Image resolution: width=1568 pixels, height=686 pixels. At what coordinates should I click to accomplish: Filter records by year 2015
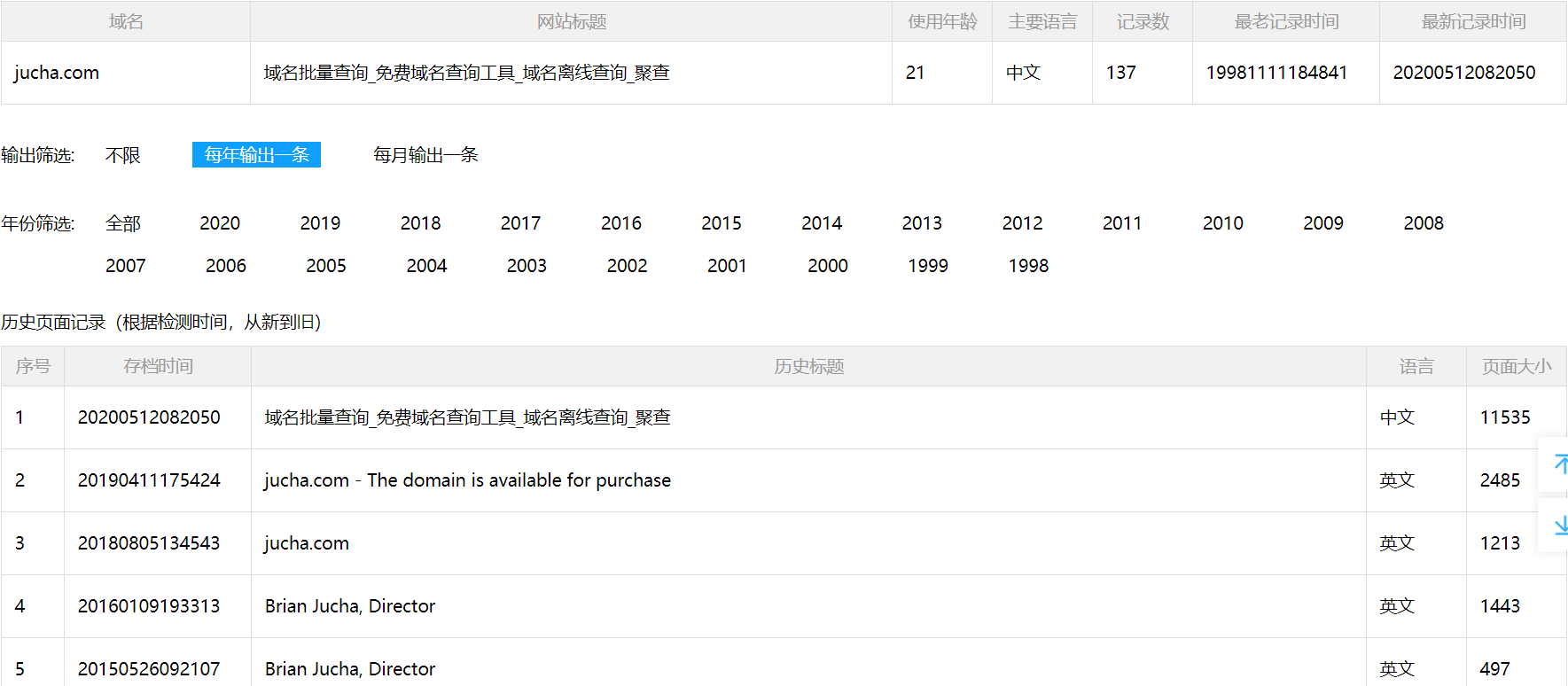tap(721, 223)
